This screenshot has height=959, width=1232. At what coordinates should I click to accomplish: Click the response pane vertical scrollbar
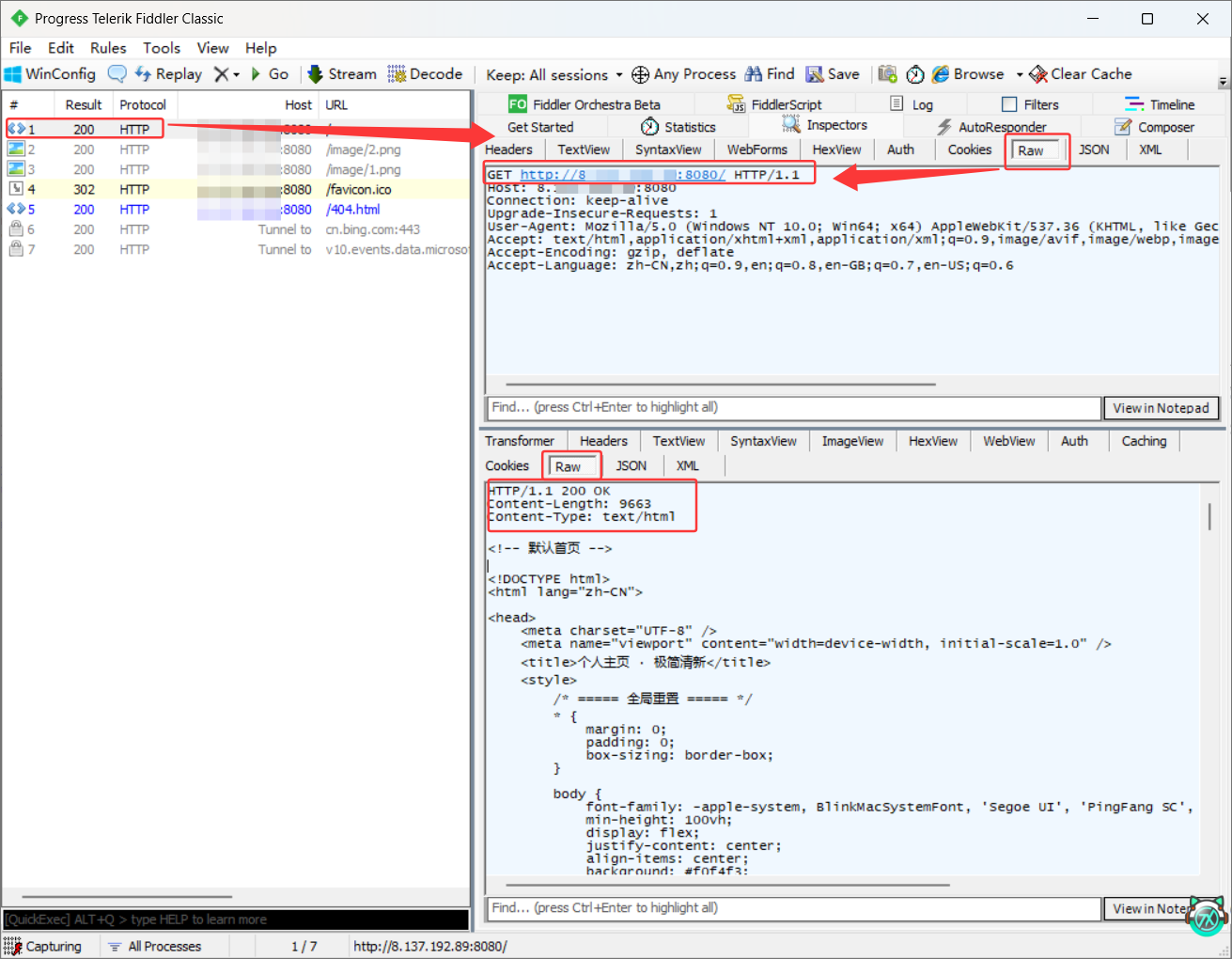[x=1209, y=516]
